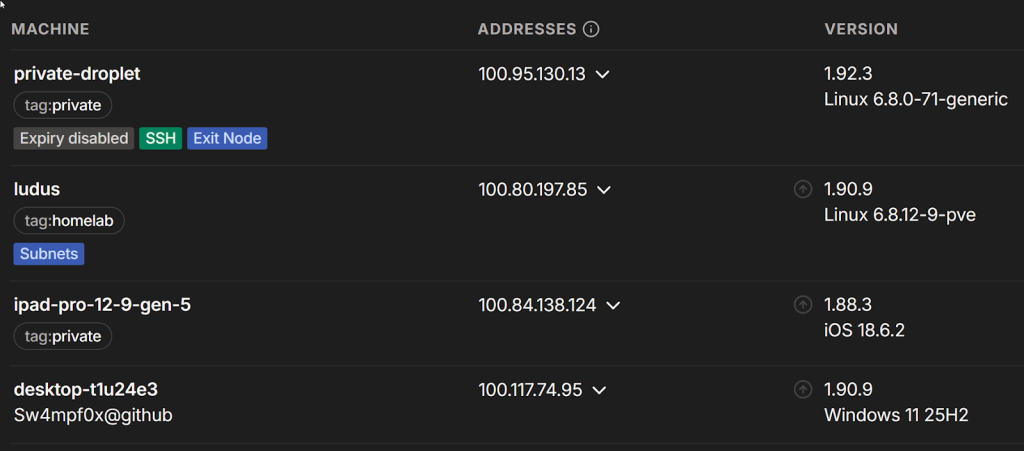Click update-available icon for ipad-pro-12-9-gen-5
This screenshot has width=1024, height=451.
pyautogui.click(x=802, y=304)
